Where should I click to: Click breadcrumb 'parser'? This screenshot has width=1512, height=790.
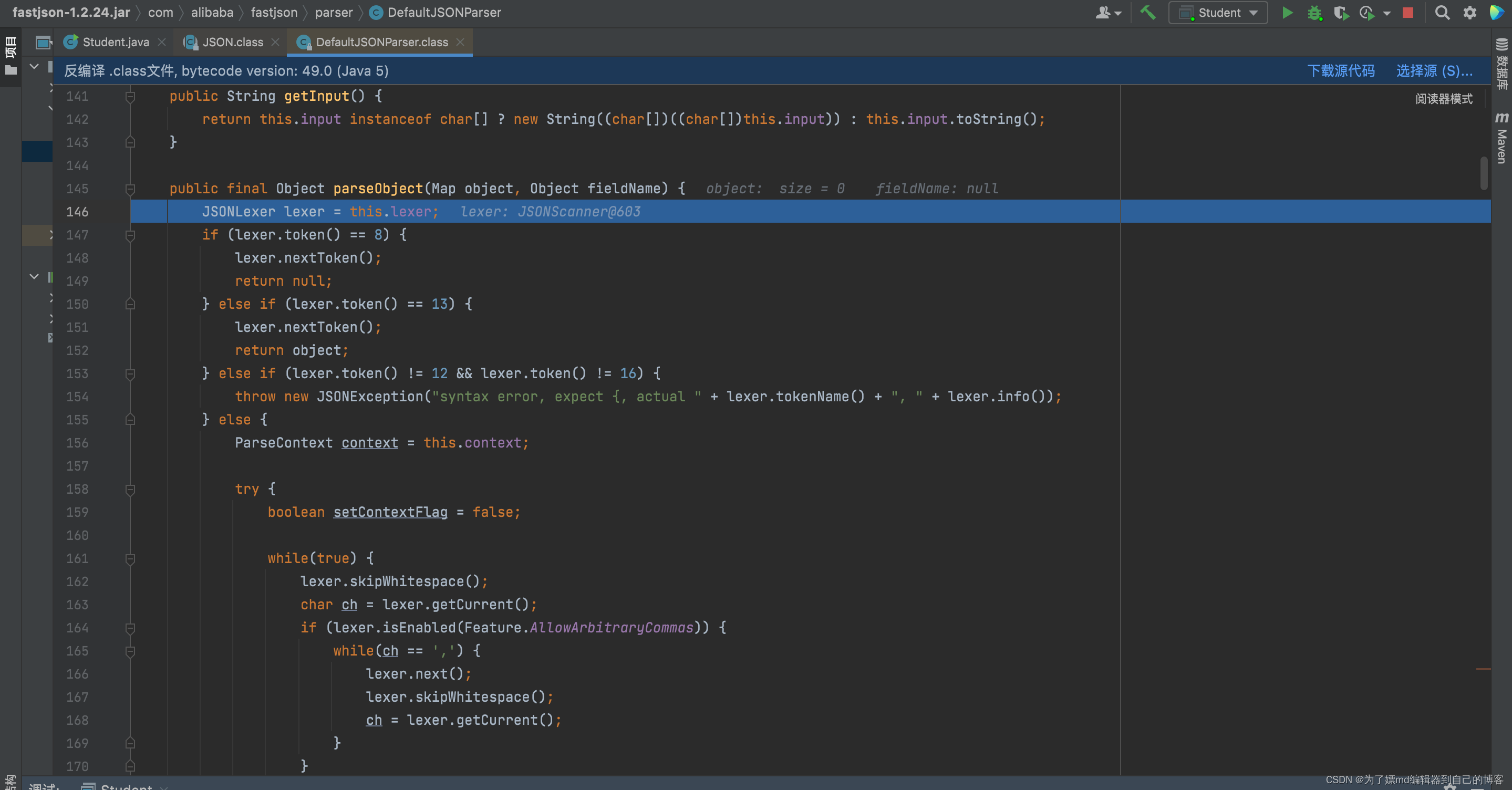(x=334, y=12)
